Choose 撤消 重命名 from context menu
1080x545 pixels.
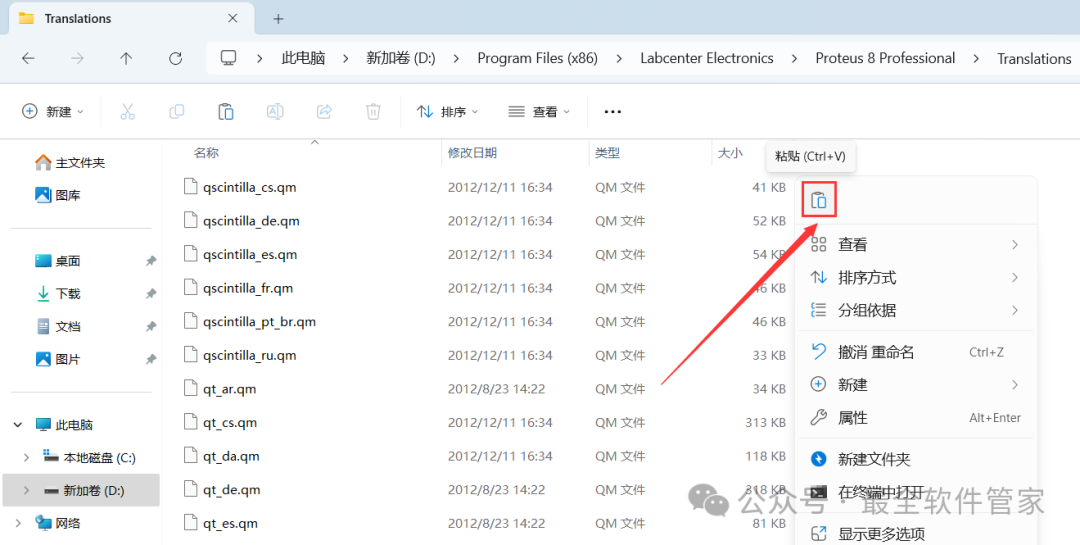(876, 352)
